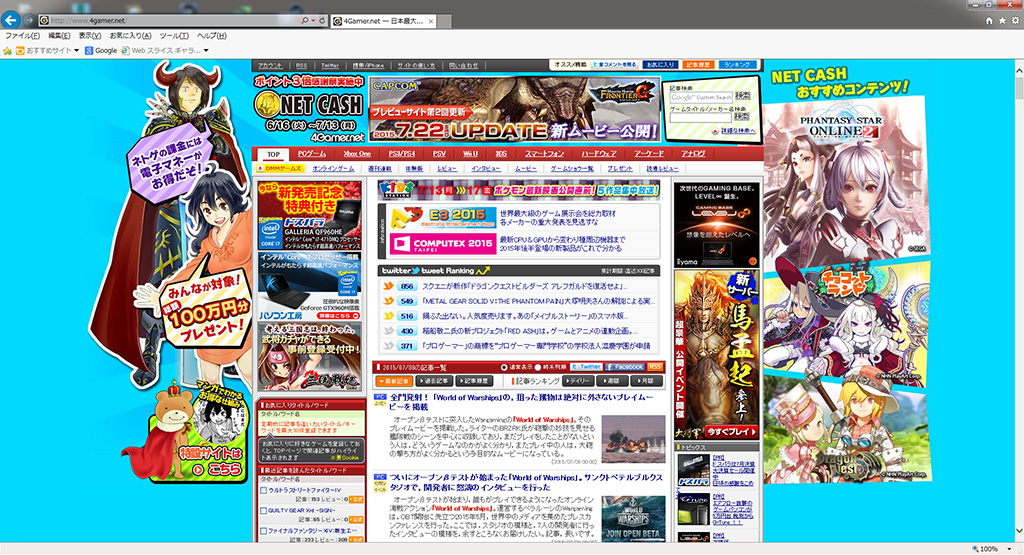
Task: Click the browser address bar URL field
Action: tap(170, 21)
